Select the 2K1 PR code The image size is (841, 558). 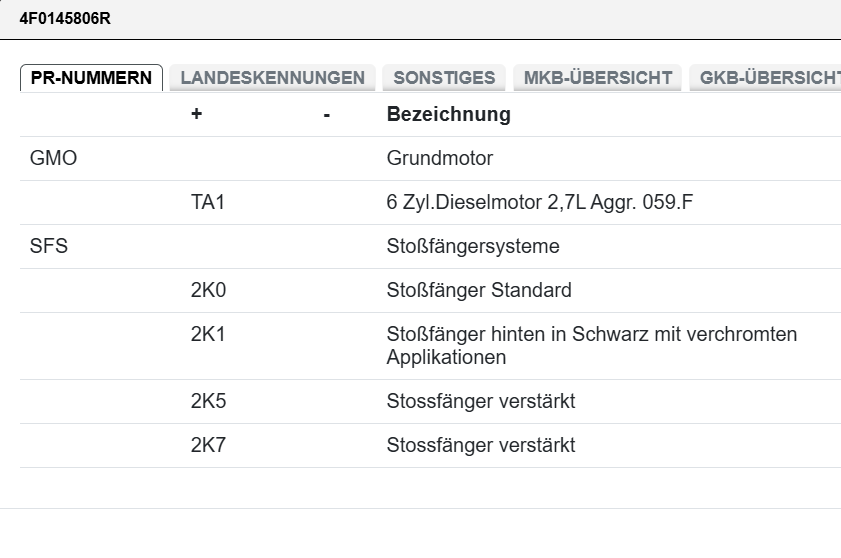coord(208,335)
